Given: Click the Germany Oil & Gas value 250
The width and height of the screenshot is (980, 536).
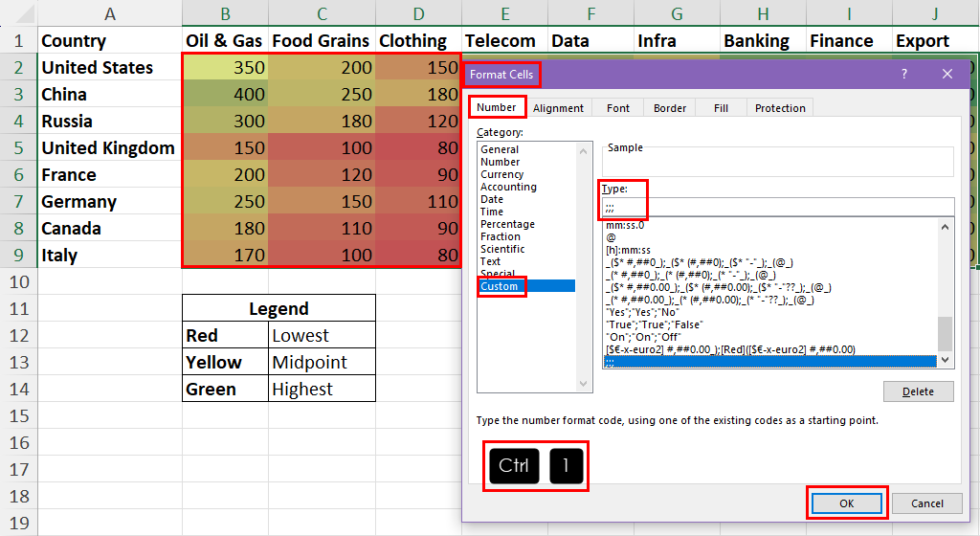Looking at the screenshot, I should (x=225, y=202).
